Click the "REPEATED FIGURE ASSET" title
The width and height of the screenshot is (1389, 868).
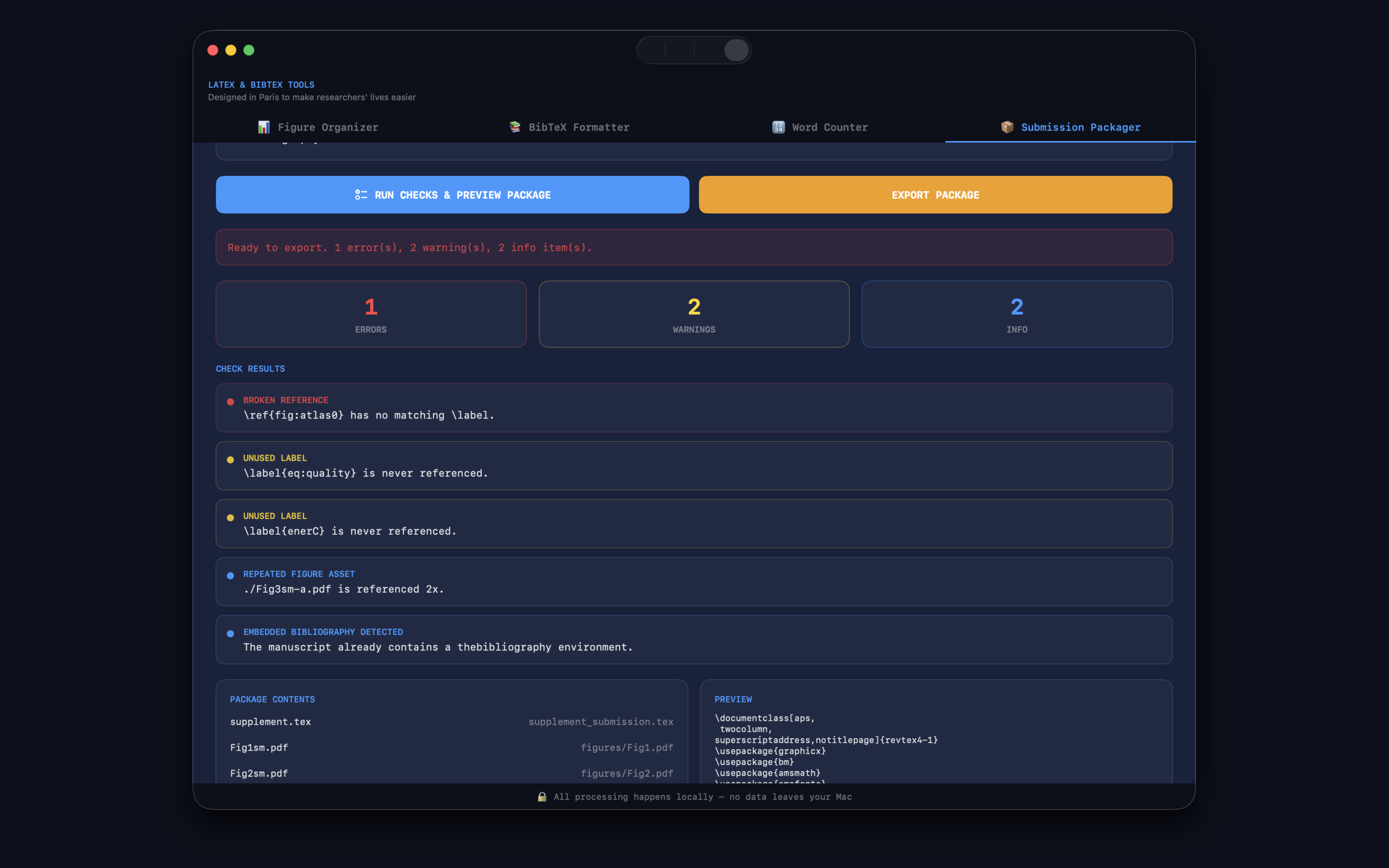click(299, 574)
